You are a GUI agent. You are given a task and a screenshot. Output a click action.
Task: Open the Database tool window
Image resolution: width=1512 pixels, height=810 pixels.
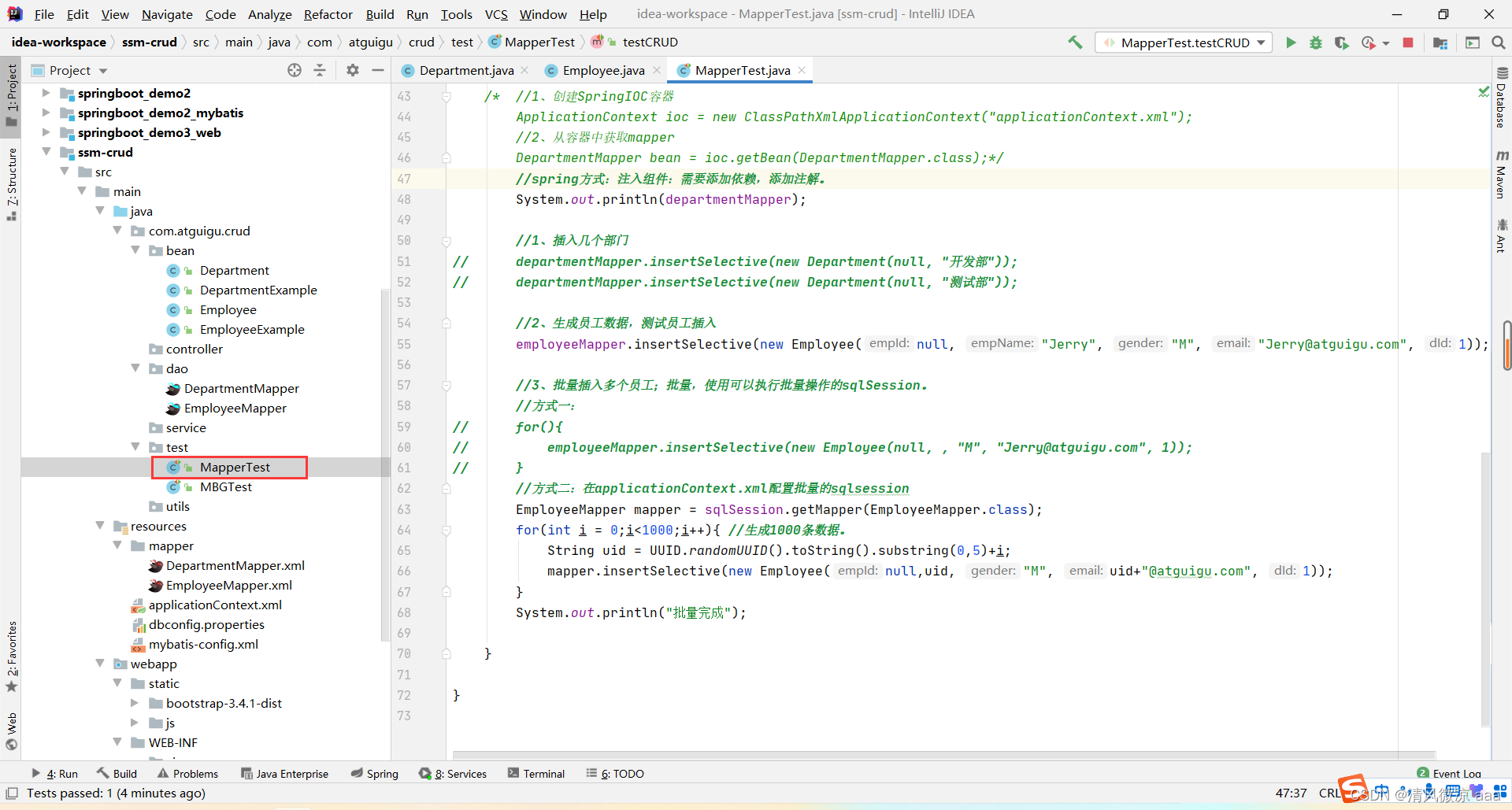point(1502,98)
